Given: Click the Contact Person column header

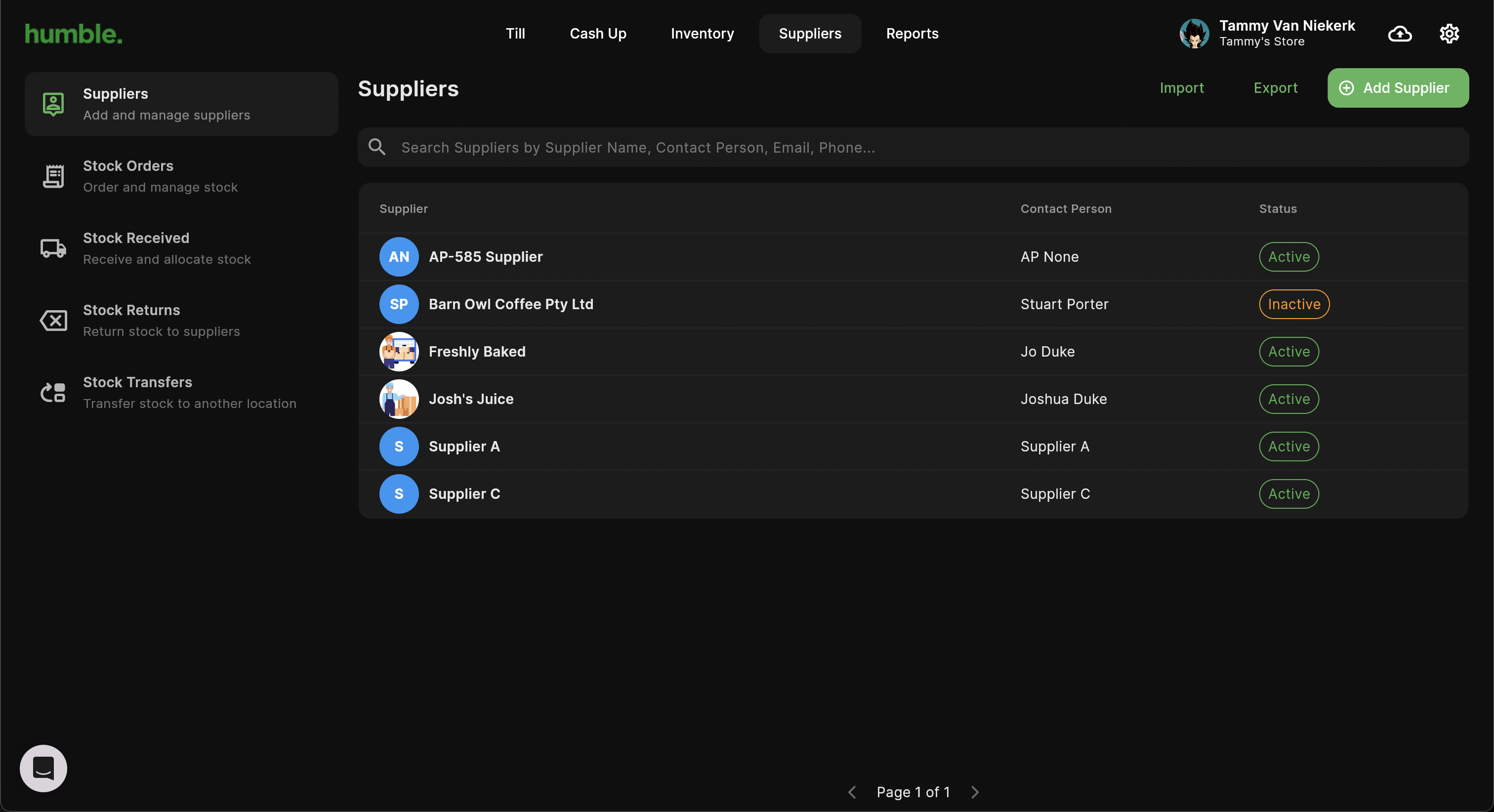Looking at the screenshot, I should click(x=1065, y=209).
